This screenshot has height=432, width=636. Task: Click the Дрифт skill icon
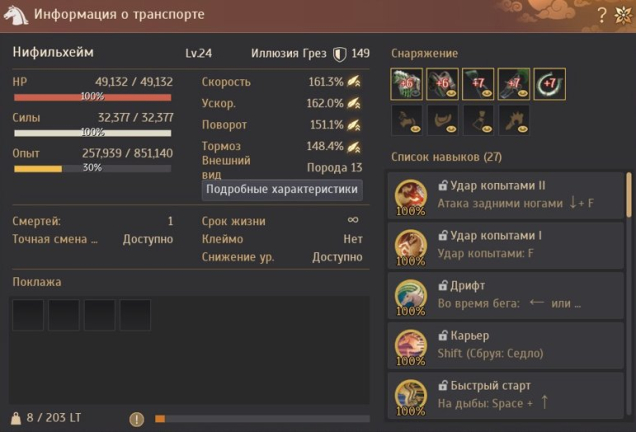tap(410, 297)
